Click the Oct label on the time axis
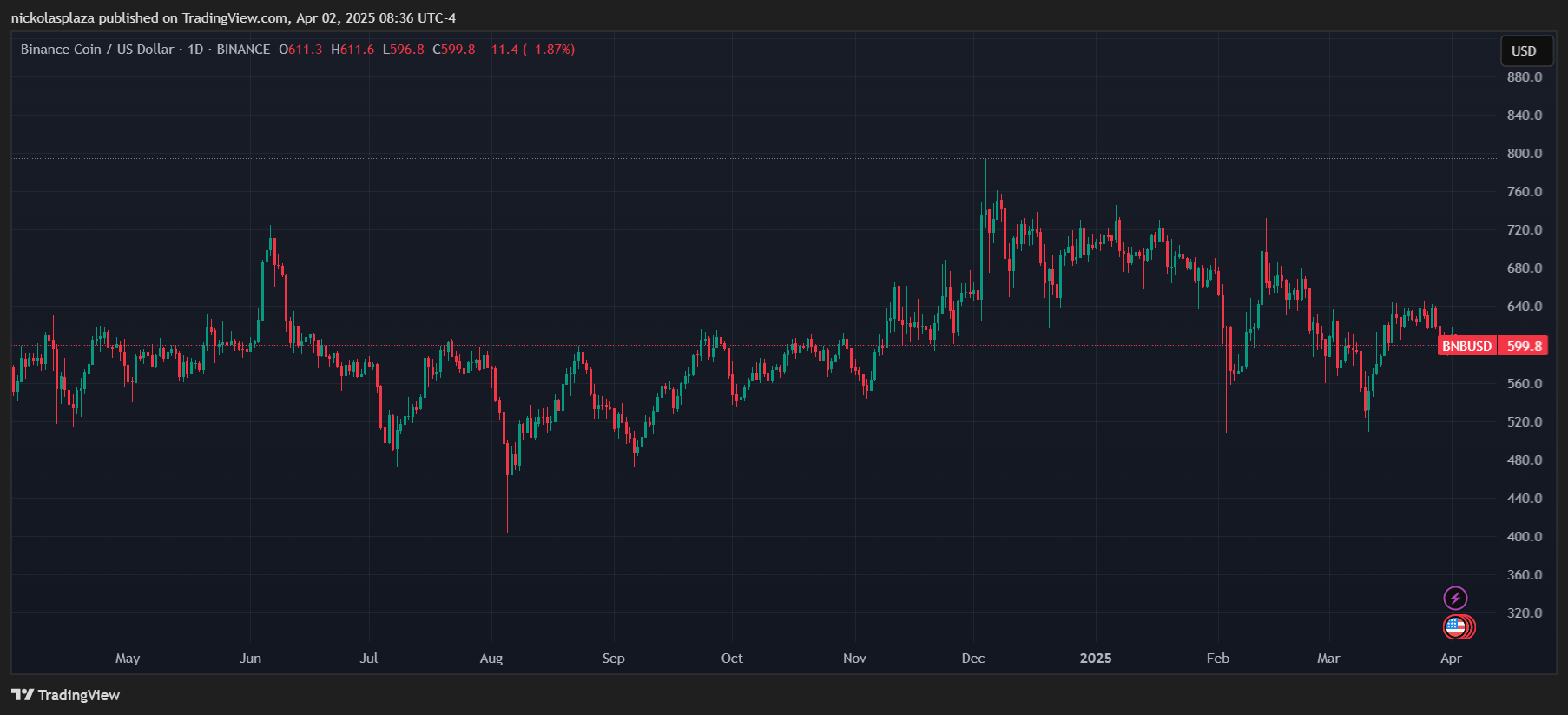1568x715 pixels. click(x=732, y=659)
